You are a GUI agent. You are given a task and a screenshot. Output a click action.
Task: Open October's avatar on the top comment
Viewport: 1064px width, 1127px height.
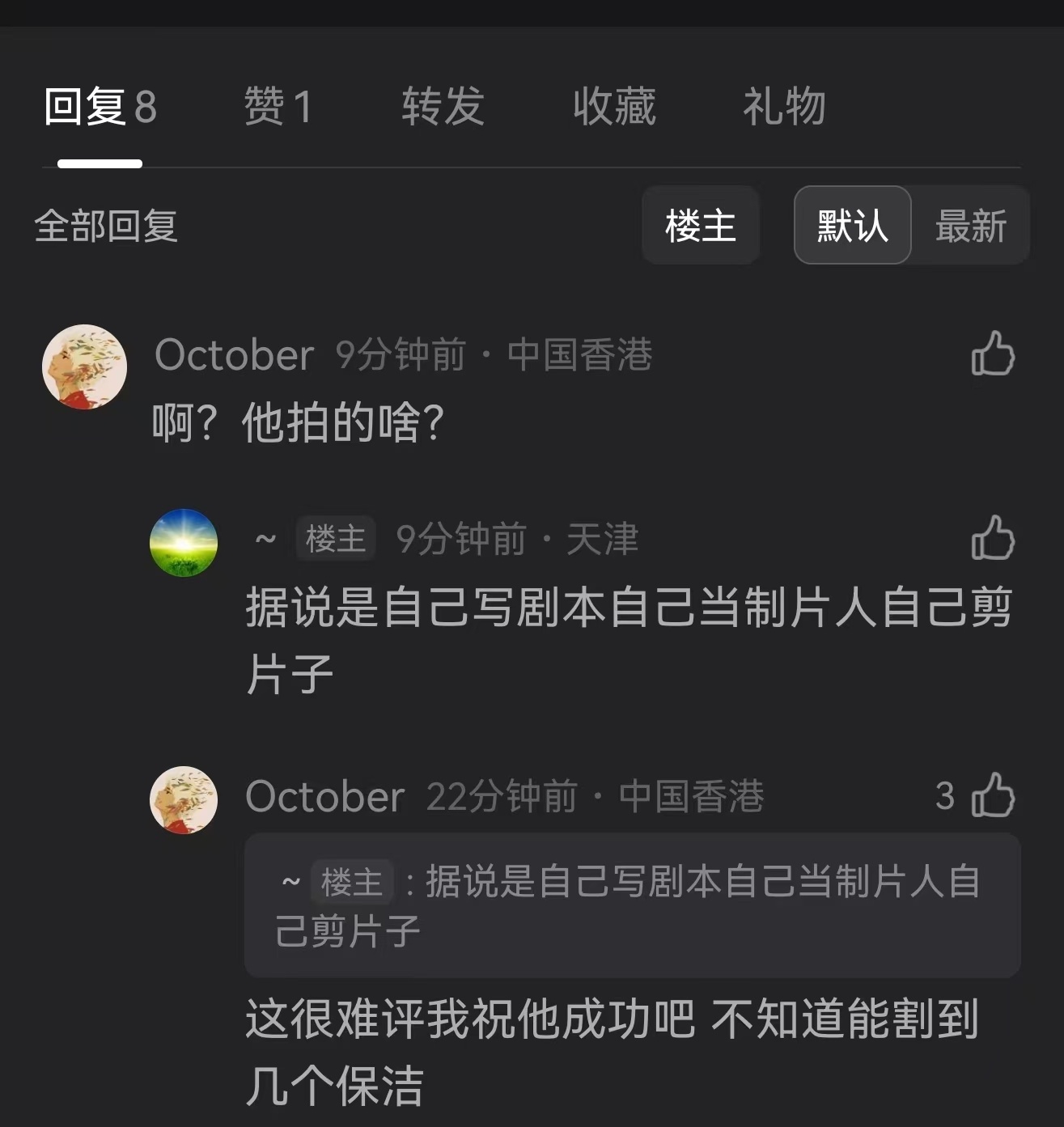(x=84, y=366)
